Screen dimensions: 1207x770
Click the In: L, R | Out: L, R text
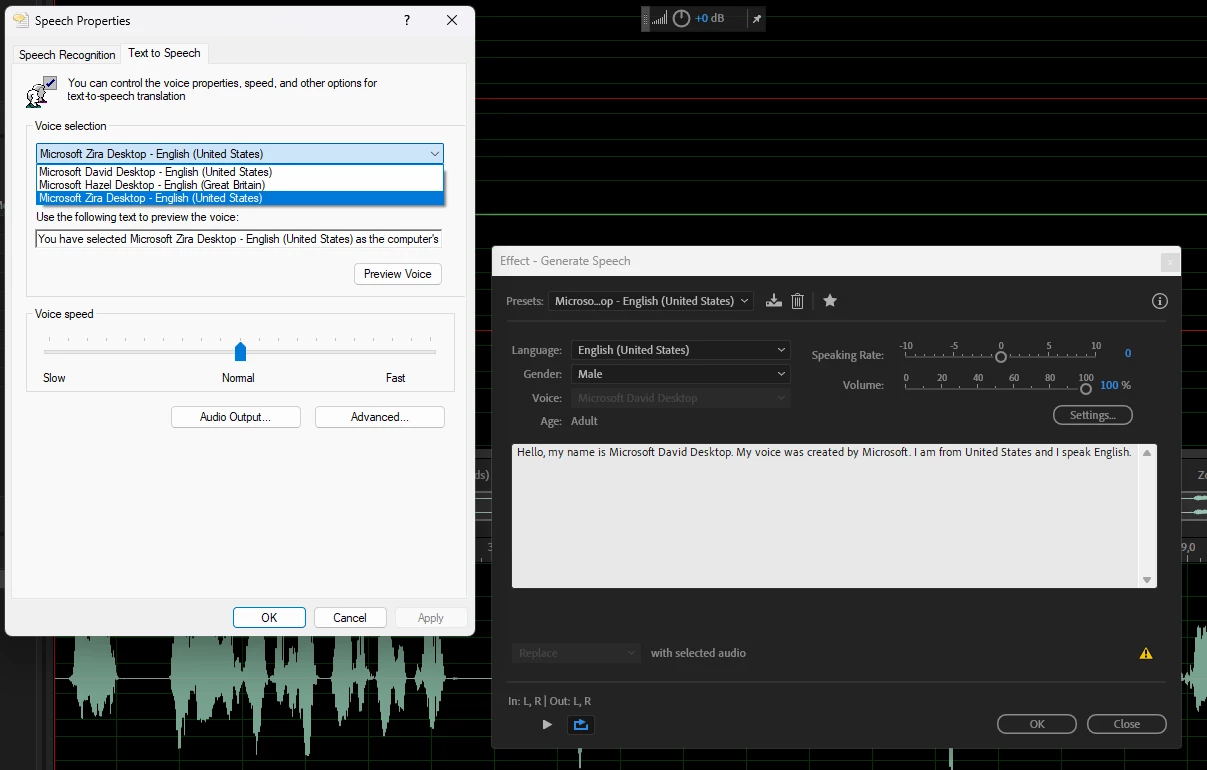tap(549, 701)
